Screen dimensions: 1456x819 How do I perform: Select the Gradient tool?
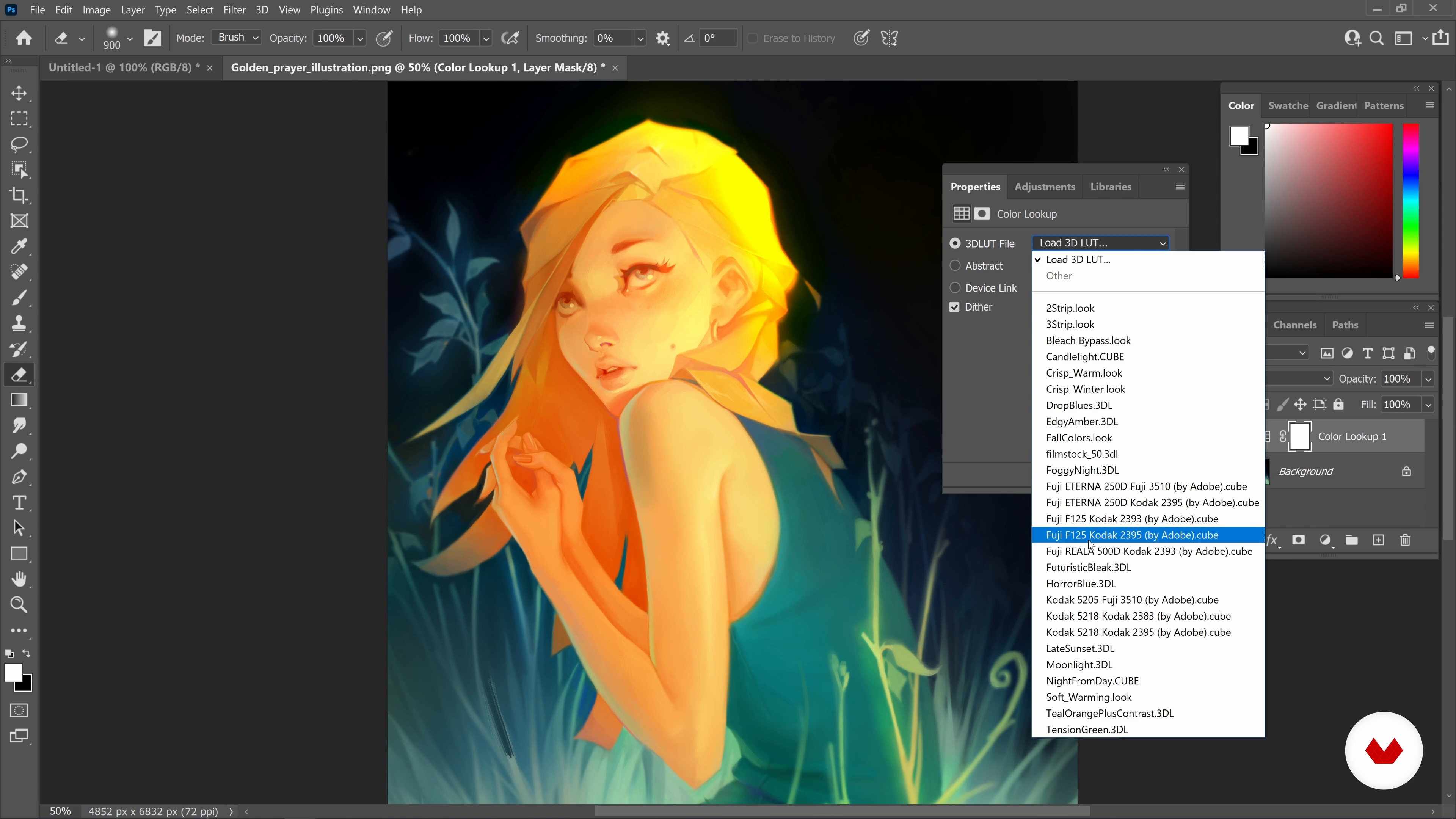[19, 400]
